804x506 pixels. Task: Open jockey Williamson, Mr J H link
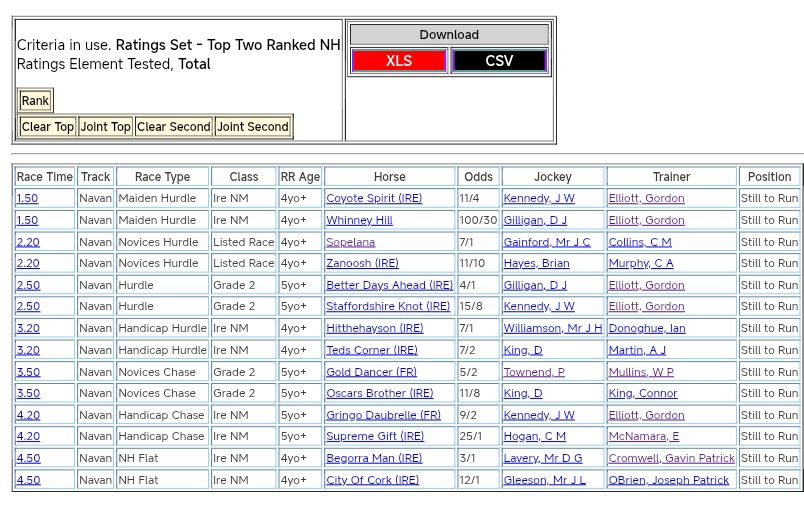coord(552,328)
